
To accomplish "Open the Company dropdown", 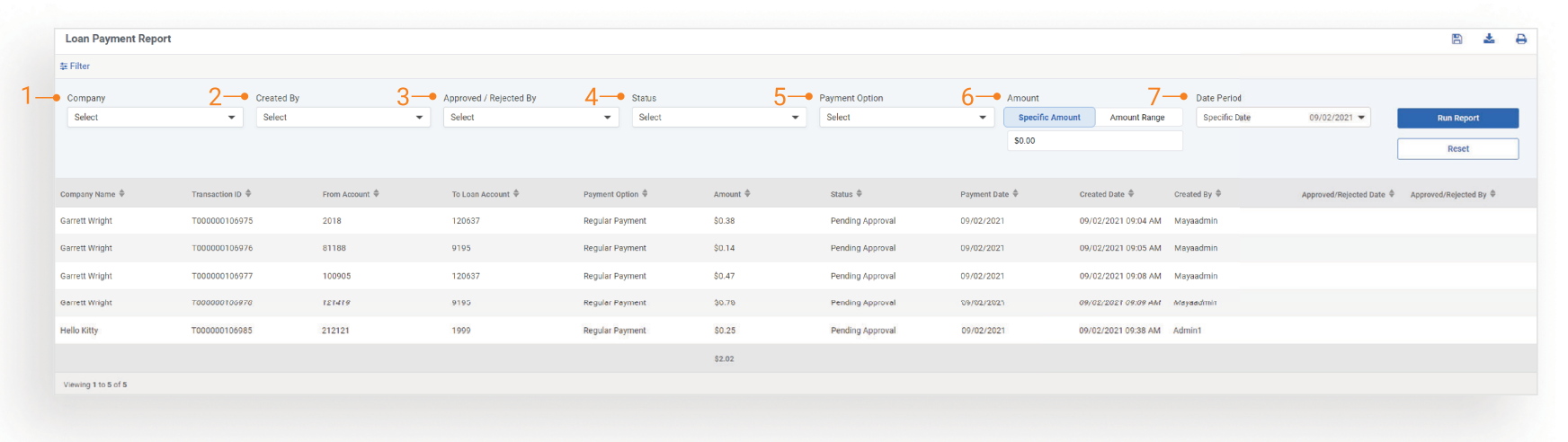I will pyautogui.click(x=155, y=118).
